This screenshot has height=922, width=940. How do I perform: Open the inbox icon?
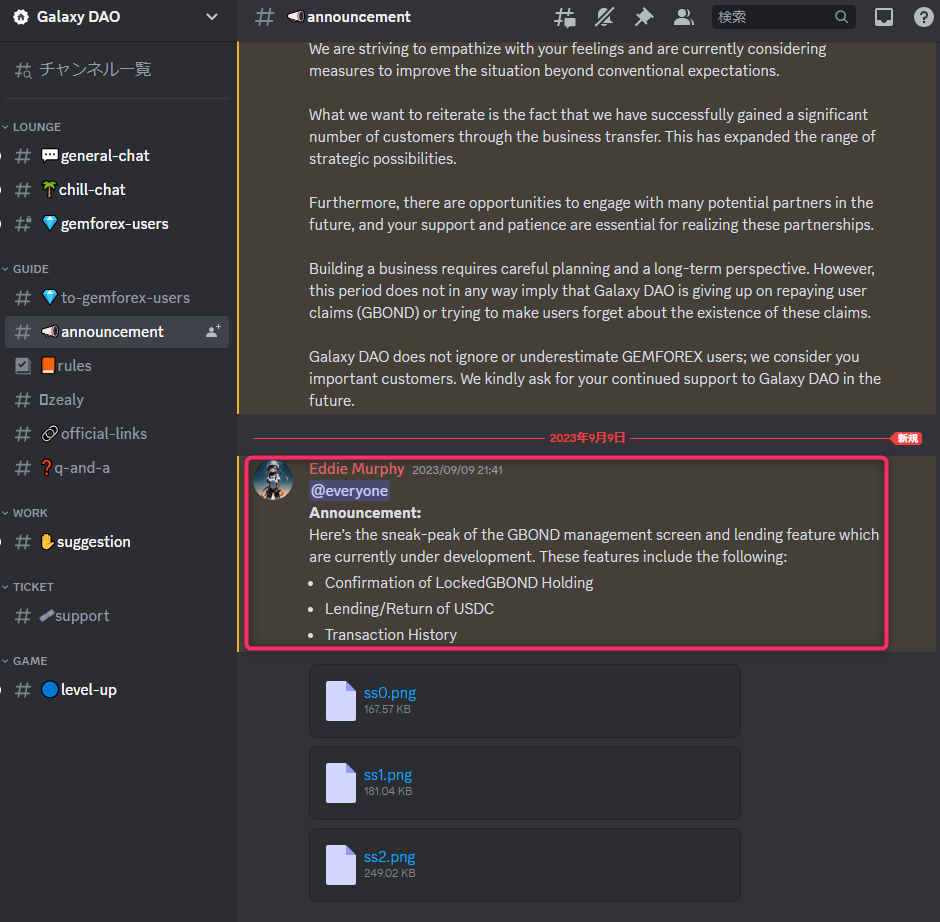tap(884, 17)
